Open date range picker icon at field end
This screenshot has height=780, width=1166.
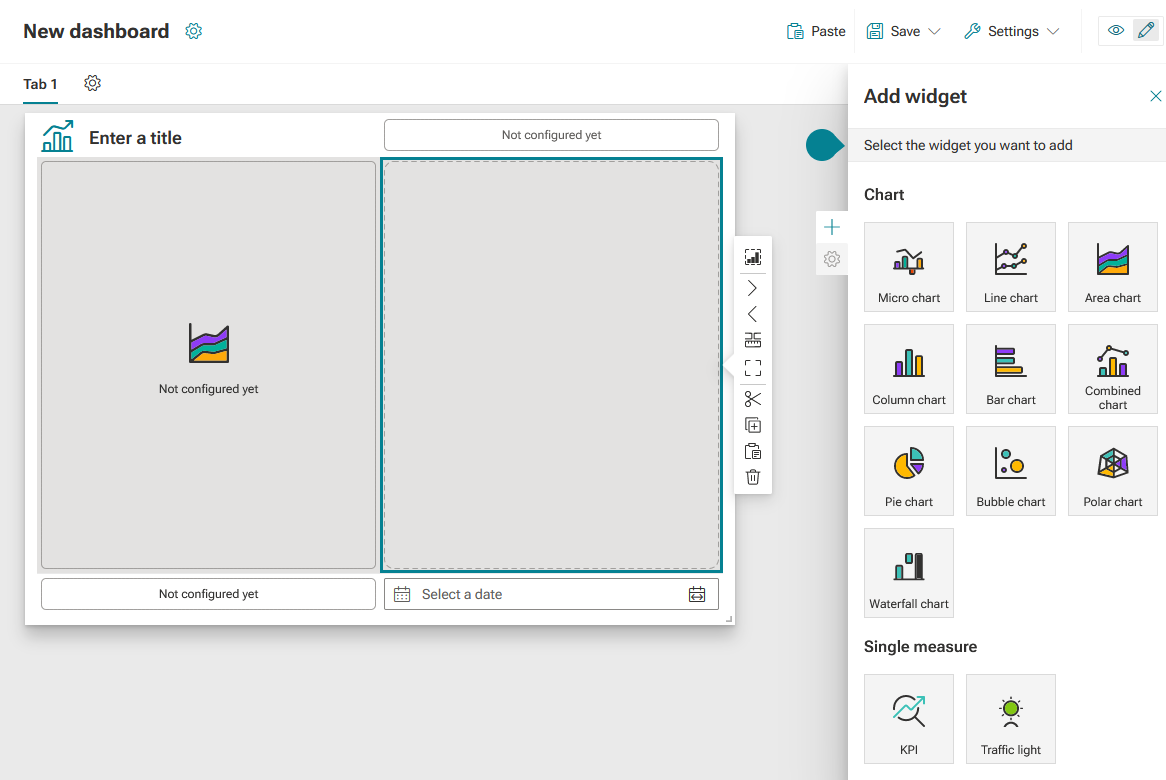pos(697,594)
